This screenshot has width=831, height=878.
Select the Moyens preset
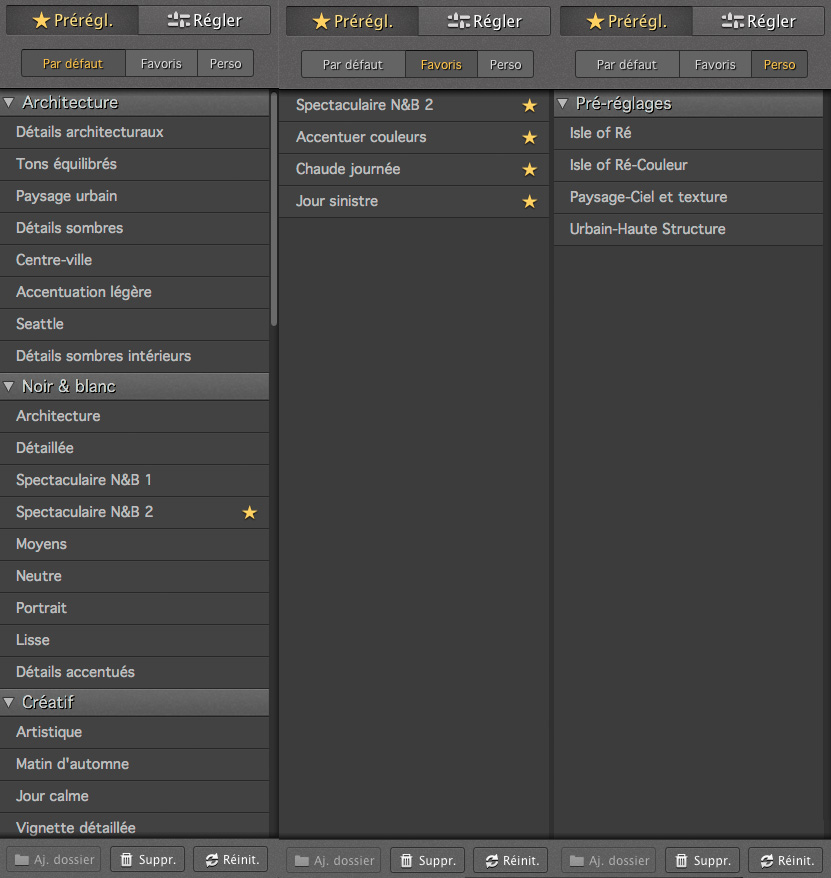click(134, 544)
